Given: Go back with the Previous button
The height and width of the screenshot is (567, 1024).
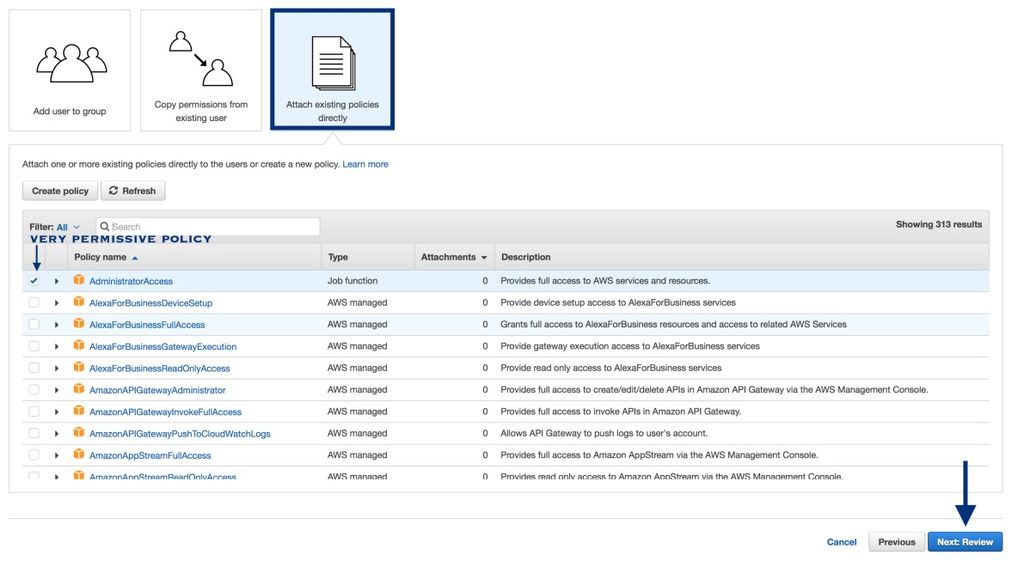Looking at the screenshot, I should (896, 542).
